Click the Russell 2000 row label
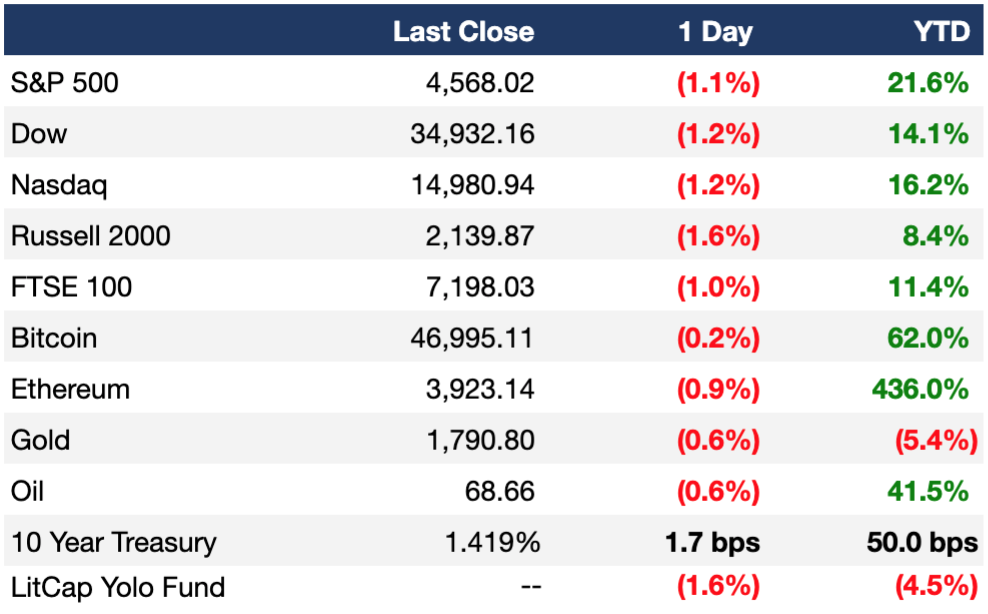The height and width of the screenshot is (614, 988). pos(91,236)
